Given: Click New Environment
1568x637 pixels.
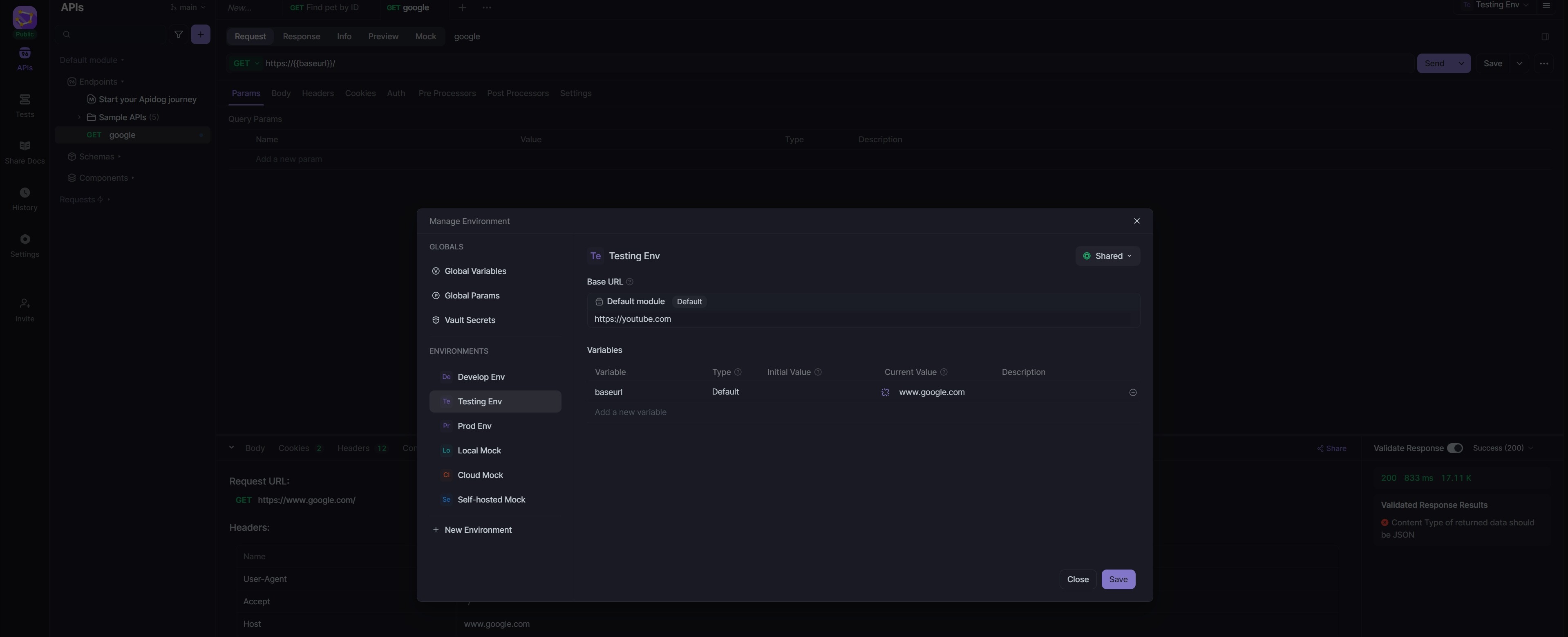Looking at the screenshot, I should [x=472, y=530].
